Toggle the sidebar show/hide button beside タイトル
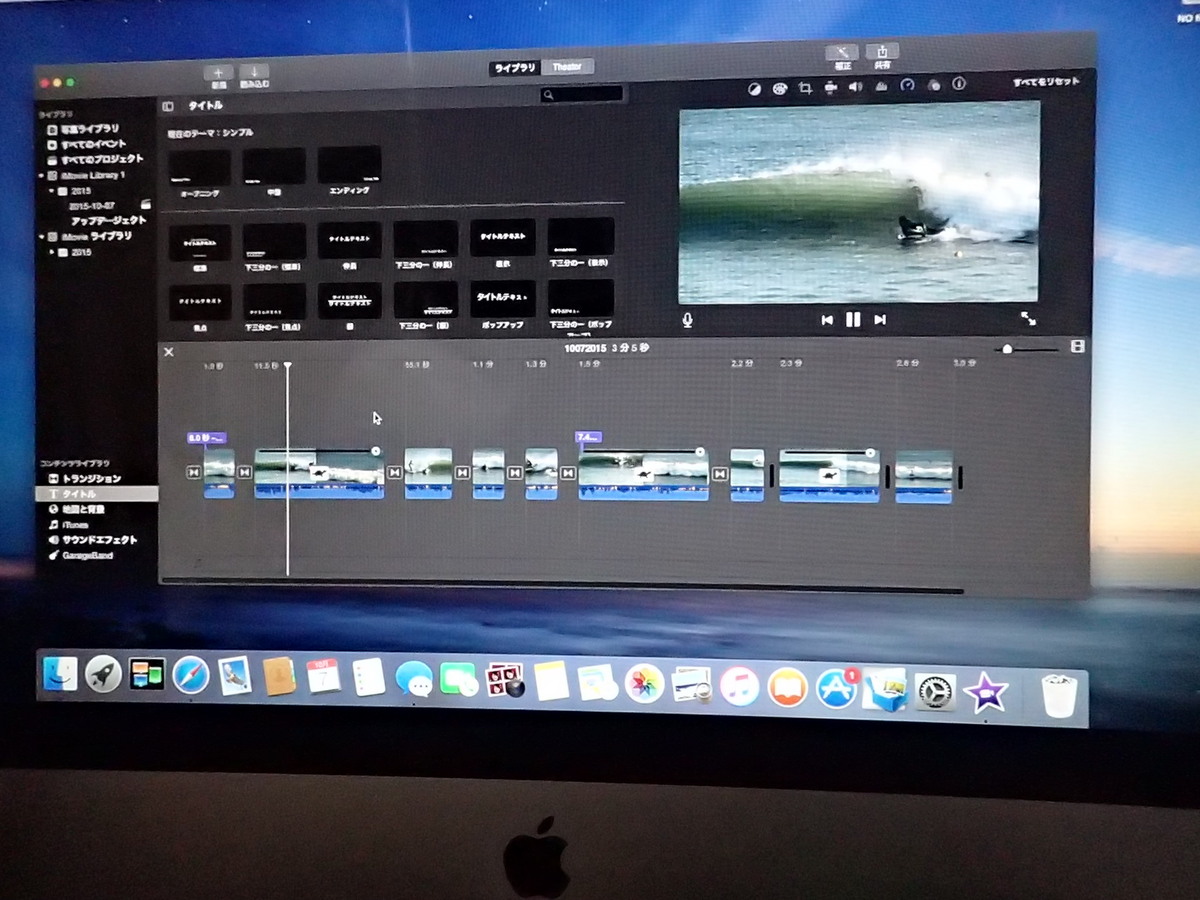Viewport: 1200px width, 900px height. tap(168, 106)
